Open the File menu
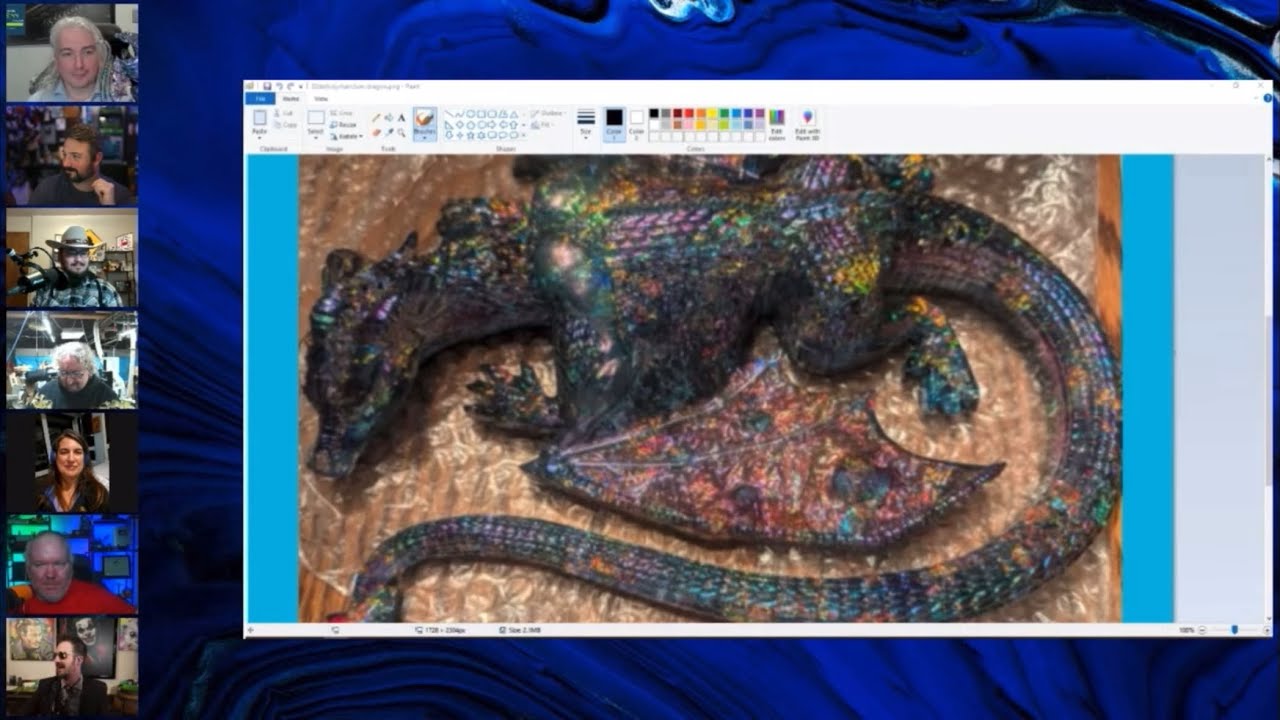This screenshot has height=720, width=1280. [x=260, y=99]
